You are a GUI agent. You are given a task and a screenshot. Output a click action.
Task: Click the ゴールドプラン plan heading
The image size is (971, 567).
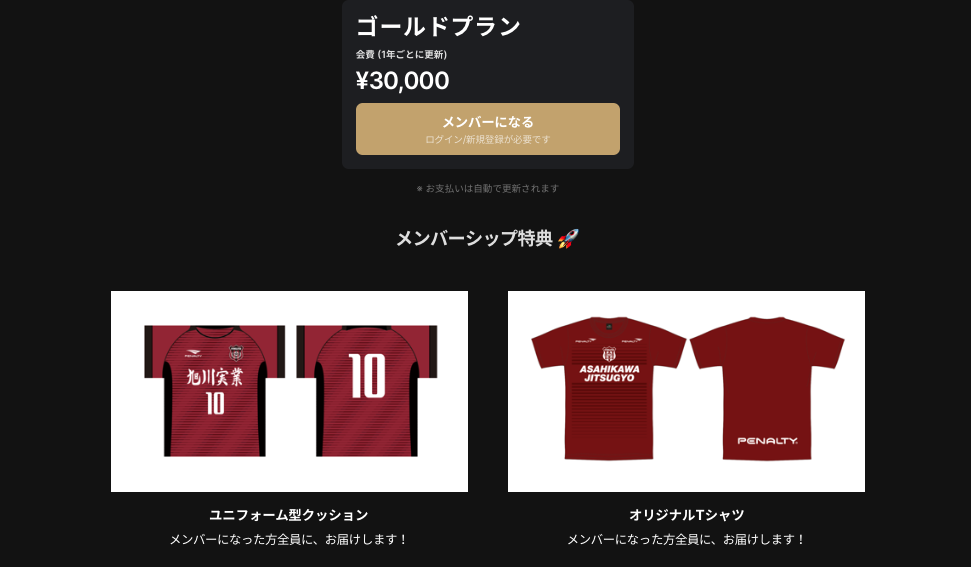(x=438, y=26)
